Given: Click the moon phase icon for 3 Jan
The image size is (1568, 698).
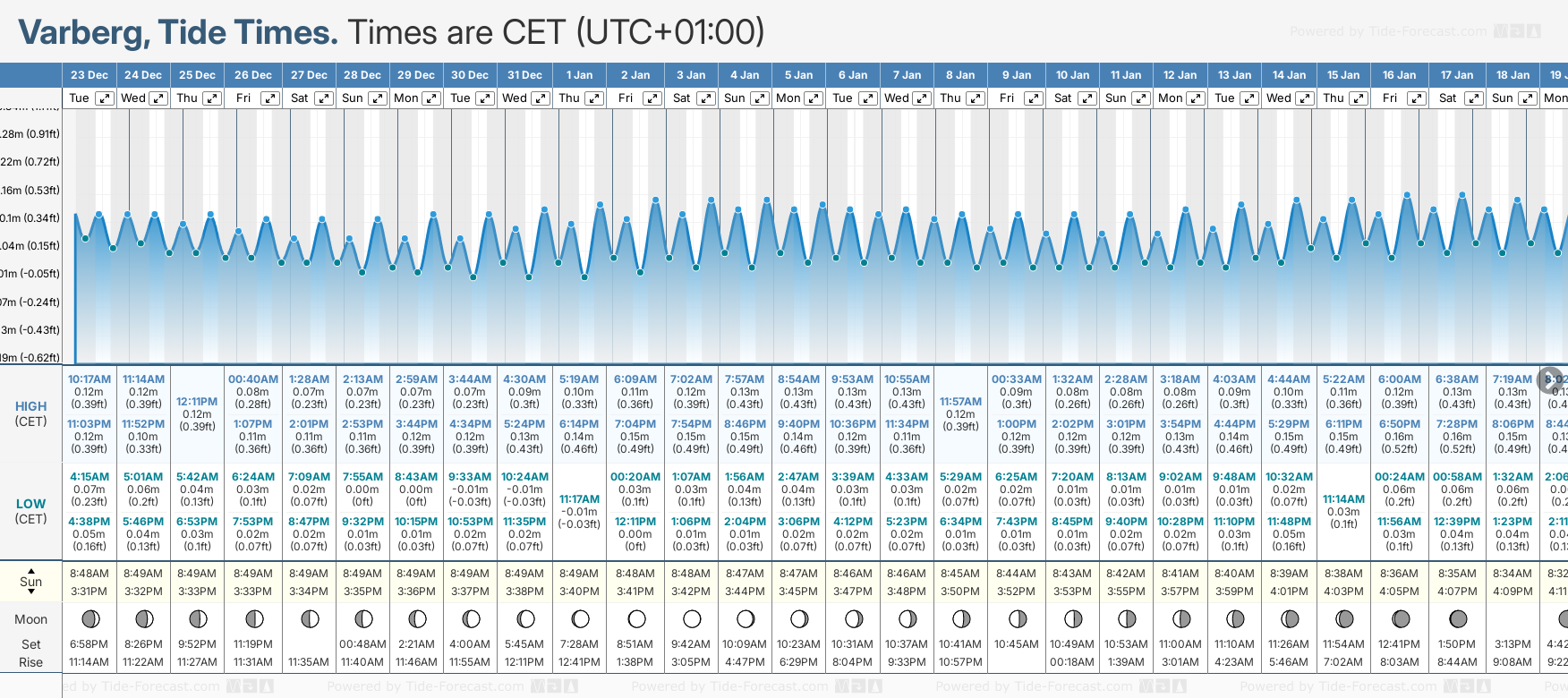Looking at the screenshot, I should tap(691, 618).
